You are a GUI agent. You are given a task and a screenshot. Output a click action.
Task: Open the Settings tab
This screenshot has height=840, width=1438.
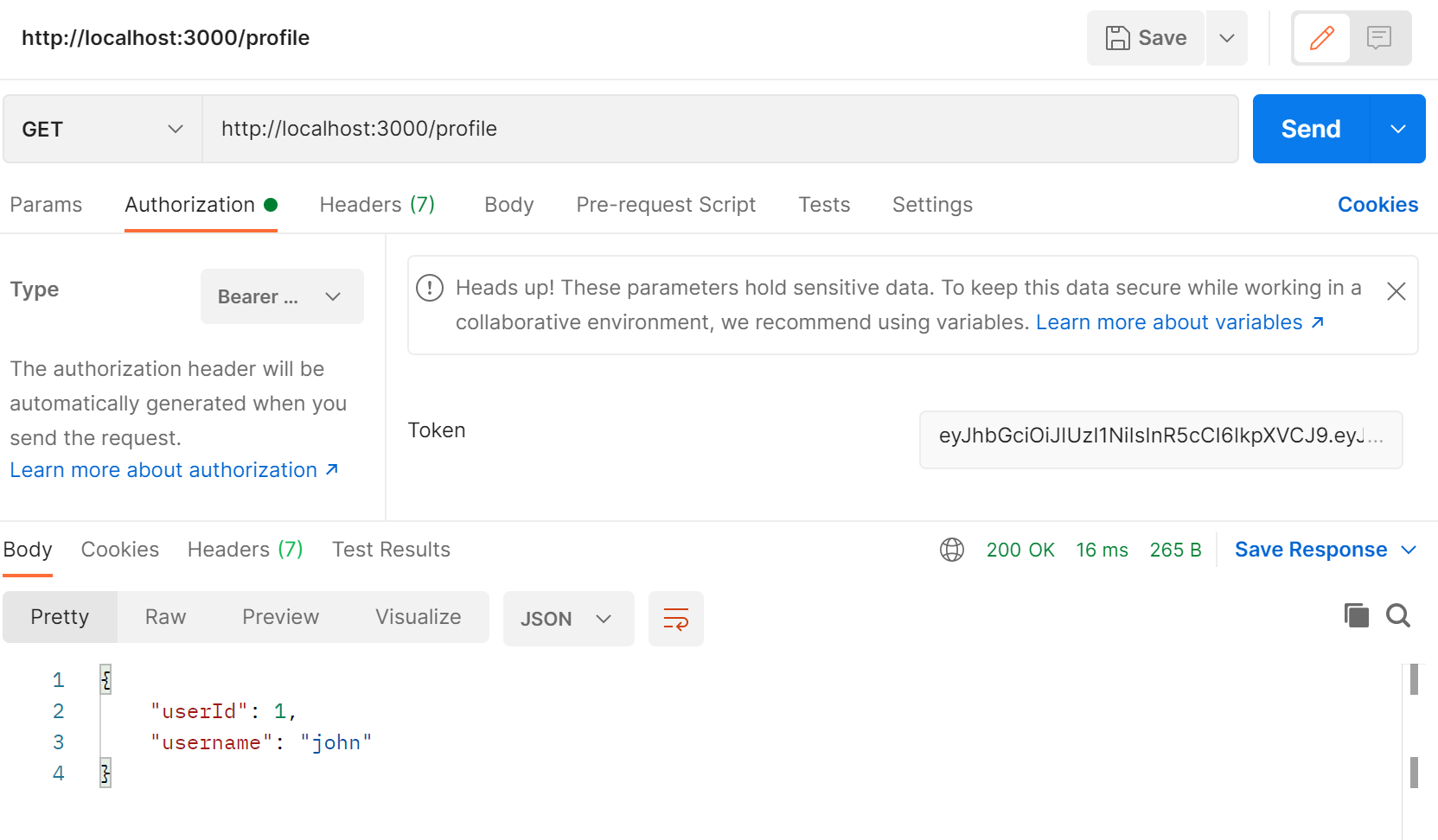coord(932,205)
